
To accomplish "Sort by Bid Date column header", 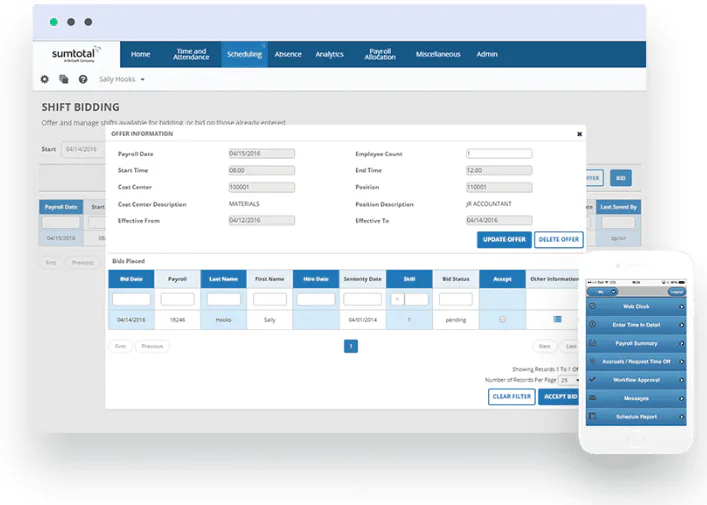I will coord(131,279).
